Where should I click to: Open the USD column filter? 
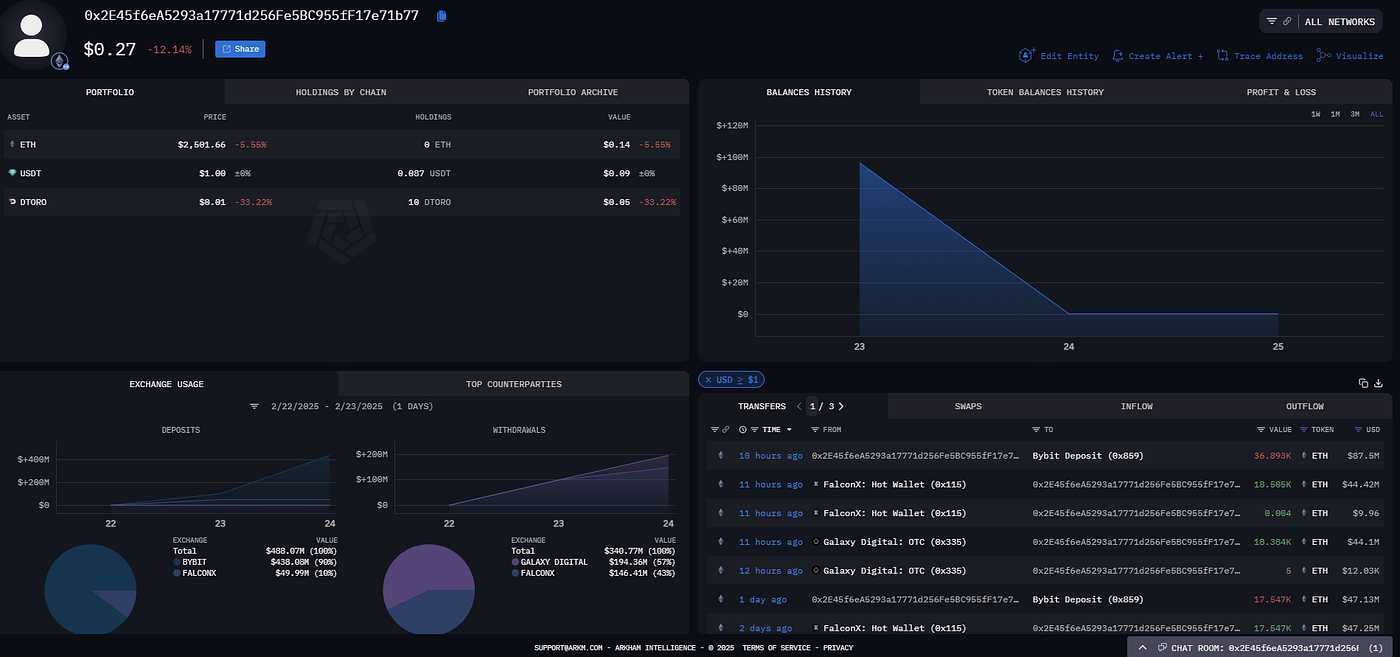click(1358, 429)
